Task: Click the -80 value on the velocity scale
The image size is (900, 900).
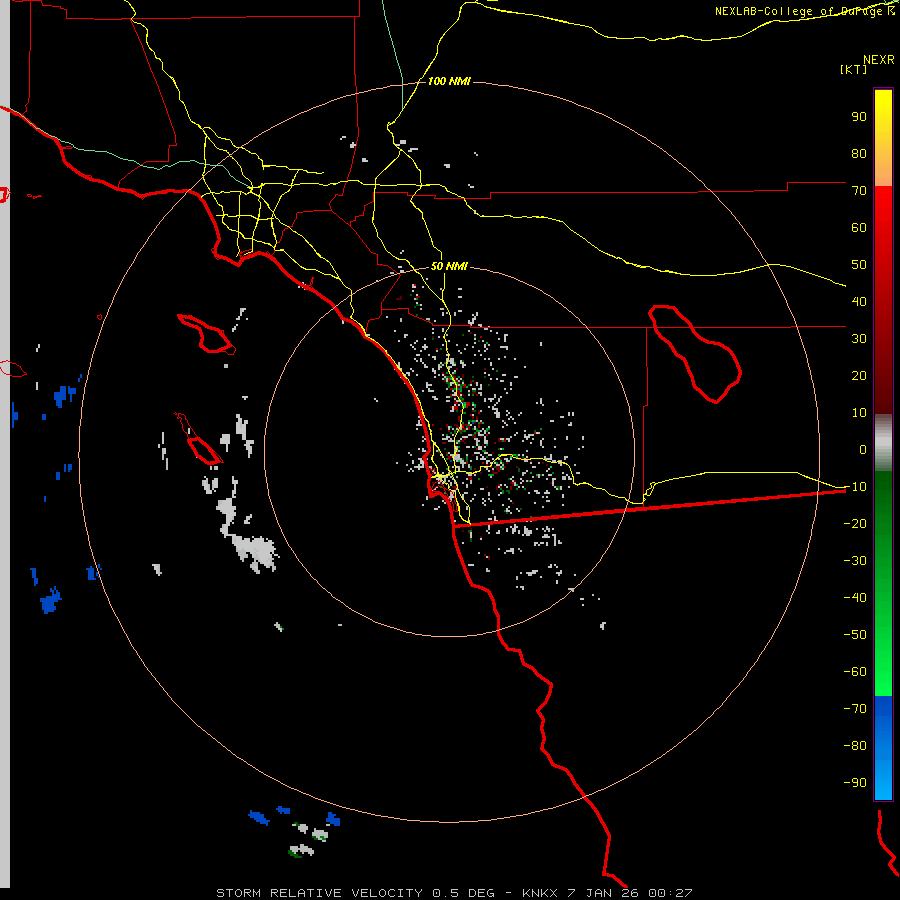Action: click(855, 746)
